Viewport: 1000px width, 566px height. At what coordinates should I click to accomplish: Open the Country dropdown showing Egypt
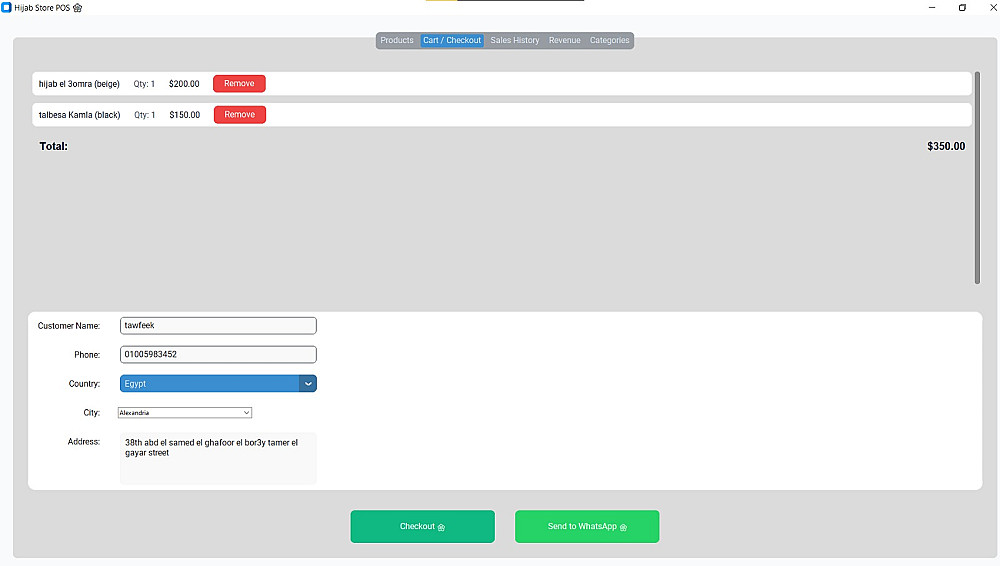(x=218, y=384)
